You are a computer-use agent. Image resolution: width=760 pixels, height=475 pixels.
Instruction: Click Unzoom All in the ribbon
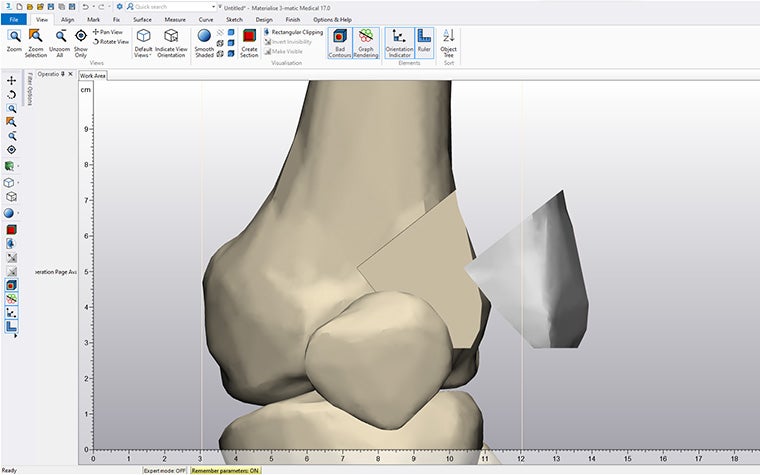pos(60,43)
